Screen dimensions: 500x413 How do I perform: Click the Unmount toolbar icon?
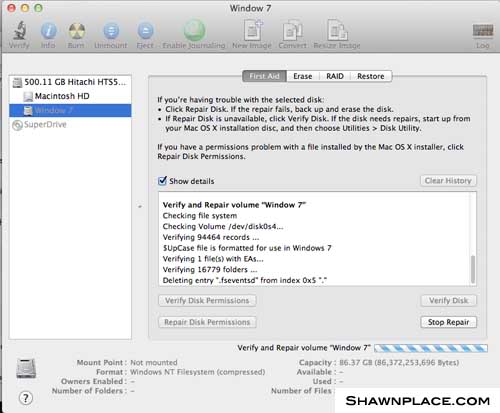coord(111,31)
